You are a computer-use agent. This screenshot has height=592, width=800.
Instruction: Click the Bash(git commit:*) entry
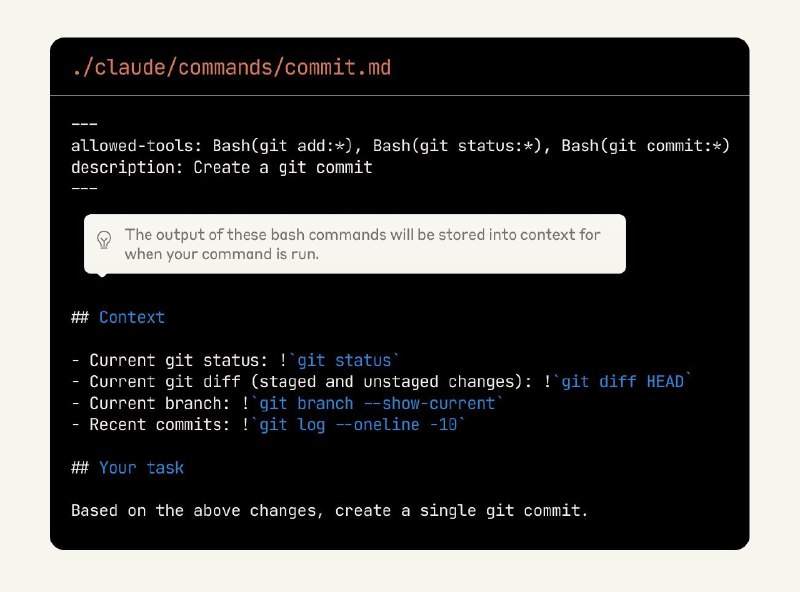pos(645,146)
